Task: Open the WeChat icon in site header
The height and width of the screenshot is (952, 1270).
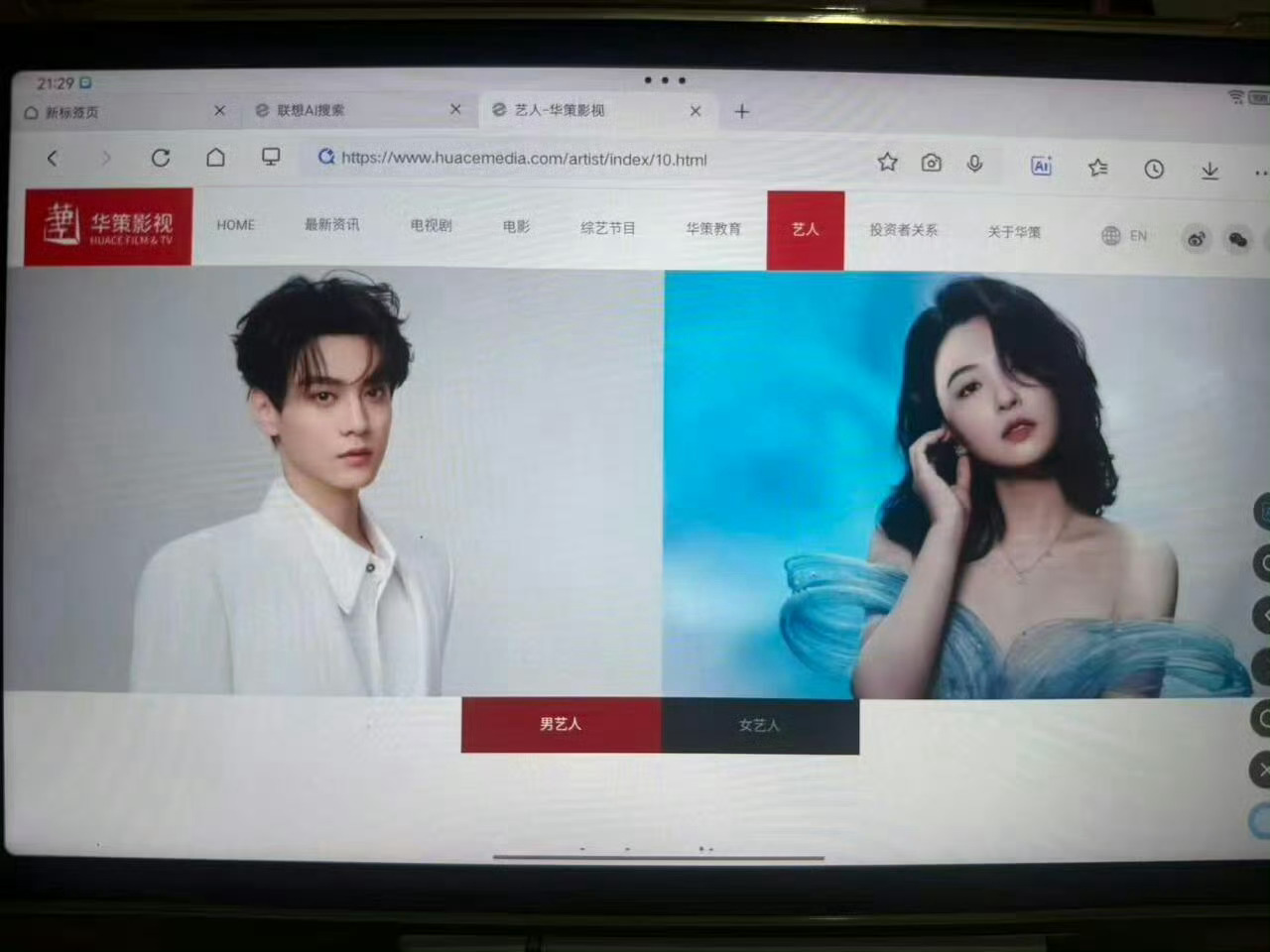Action: point(1237,239)
